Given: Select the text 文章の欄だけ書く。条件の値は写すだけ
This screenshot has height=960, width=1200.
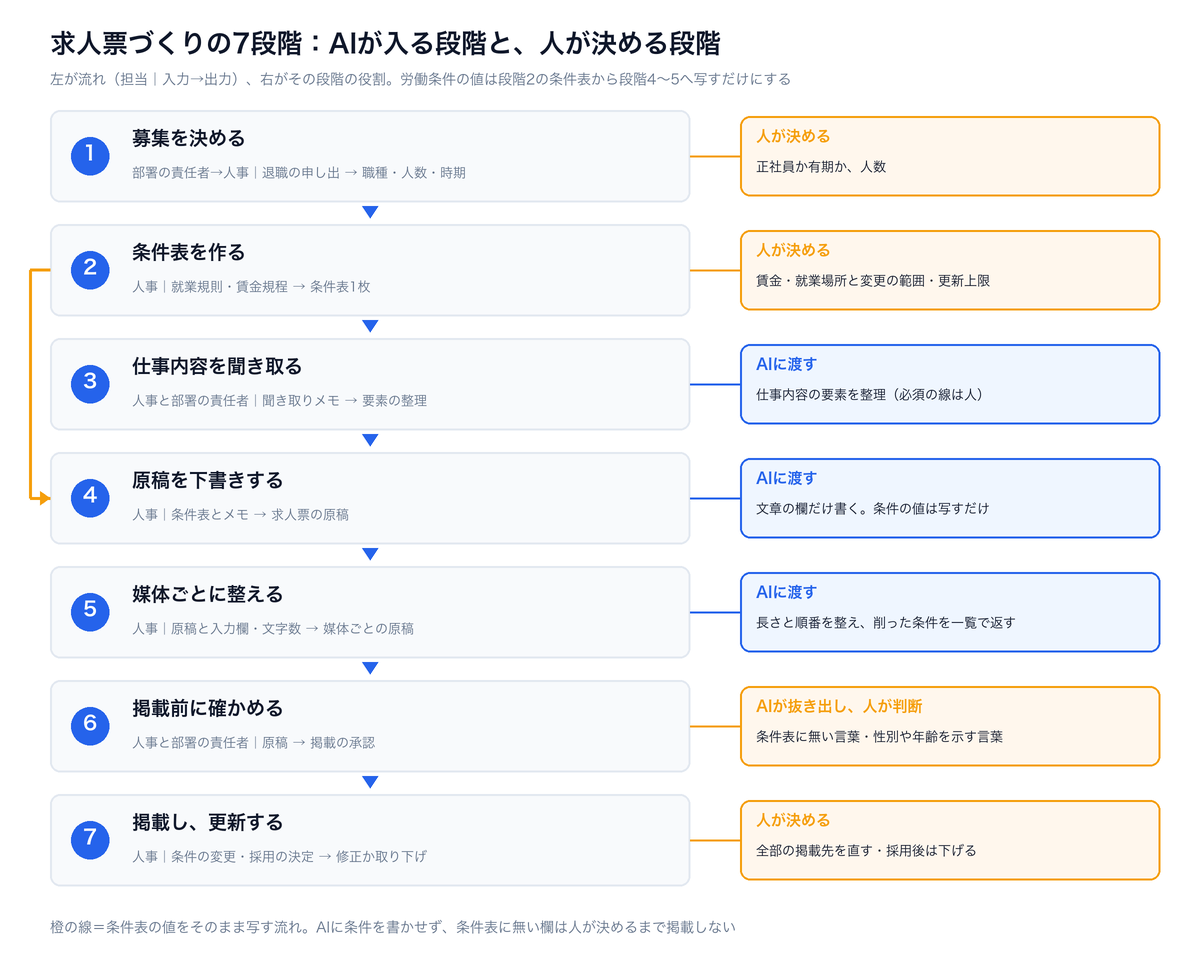Looking at the screenshot, I should (x=873, y=509).
